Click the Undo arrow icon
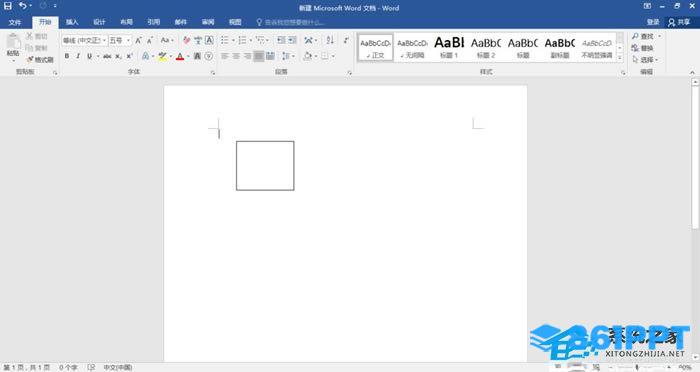The width and height of the screenshot is (700, 372). (22, 6)
